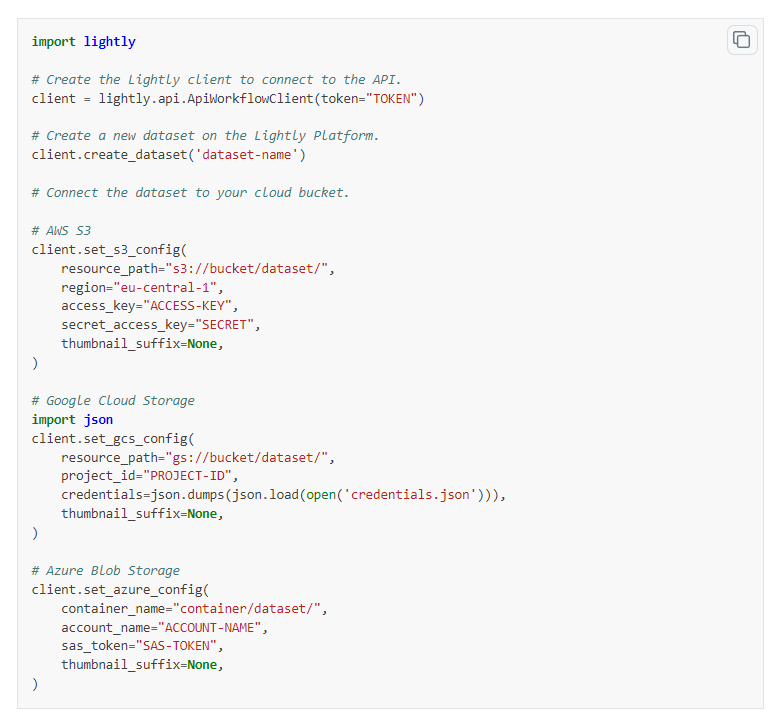Click the 'credentials.json' filename string
This screenshot has width=776, height=721.
pyautogui.click(x=410, y=494)
